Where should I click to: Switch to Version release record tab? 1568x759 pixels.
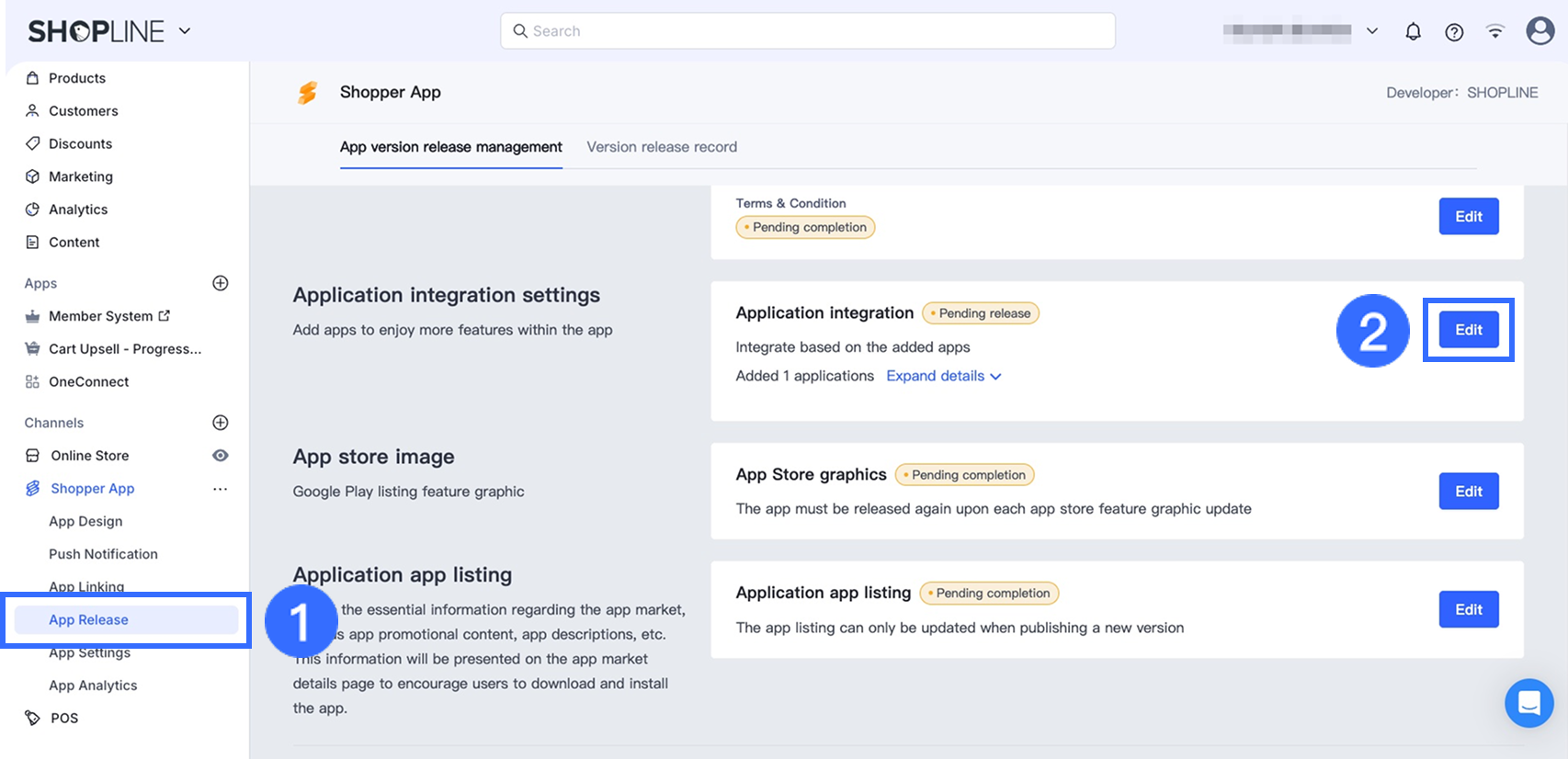pyautogui.click(x=662, y=147)
